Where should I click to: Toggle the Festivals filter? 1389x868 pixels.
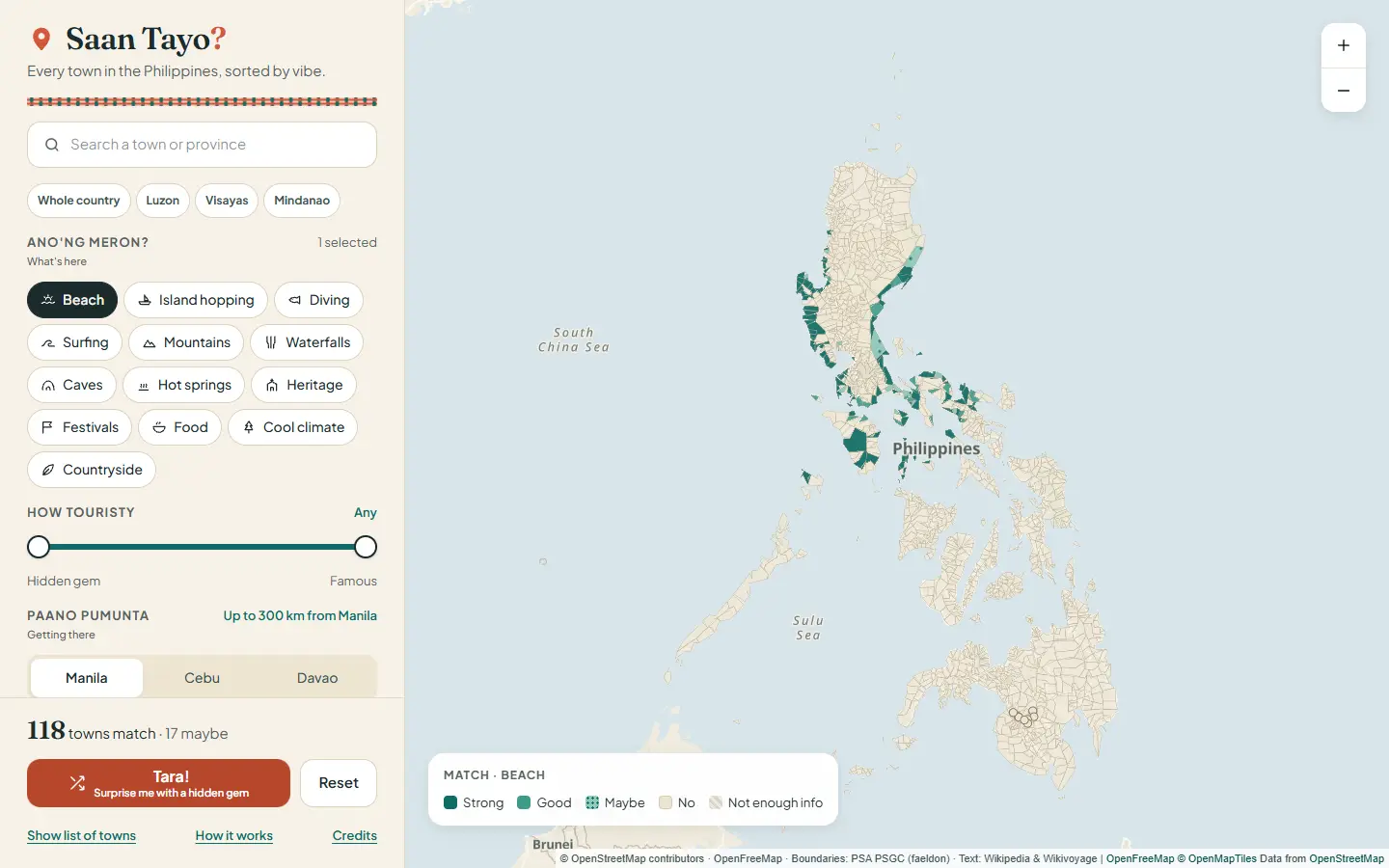79,427
